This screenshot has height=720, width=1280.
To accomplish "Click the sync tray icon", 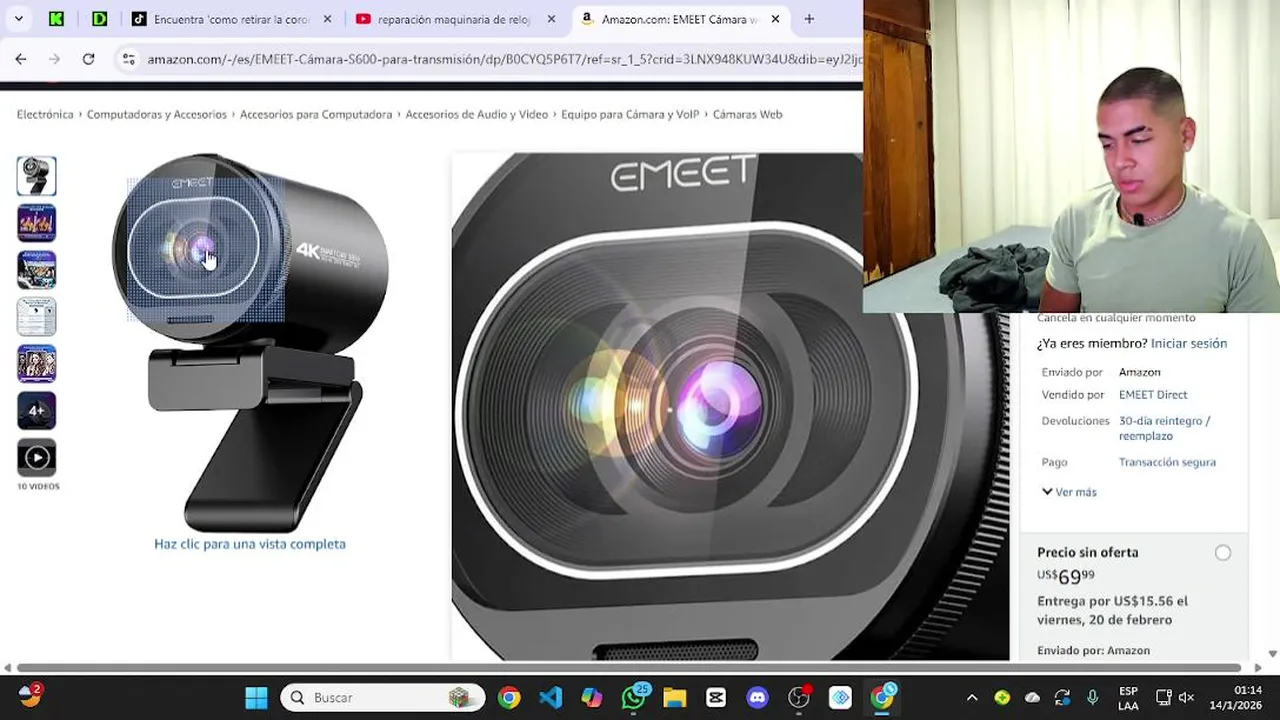I will pos(1062,697).
